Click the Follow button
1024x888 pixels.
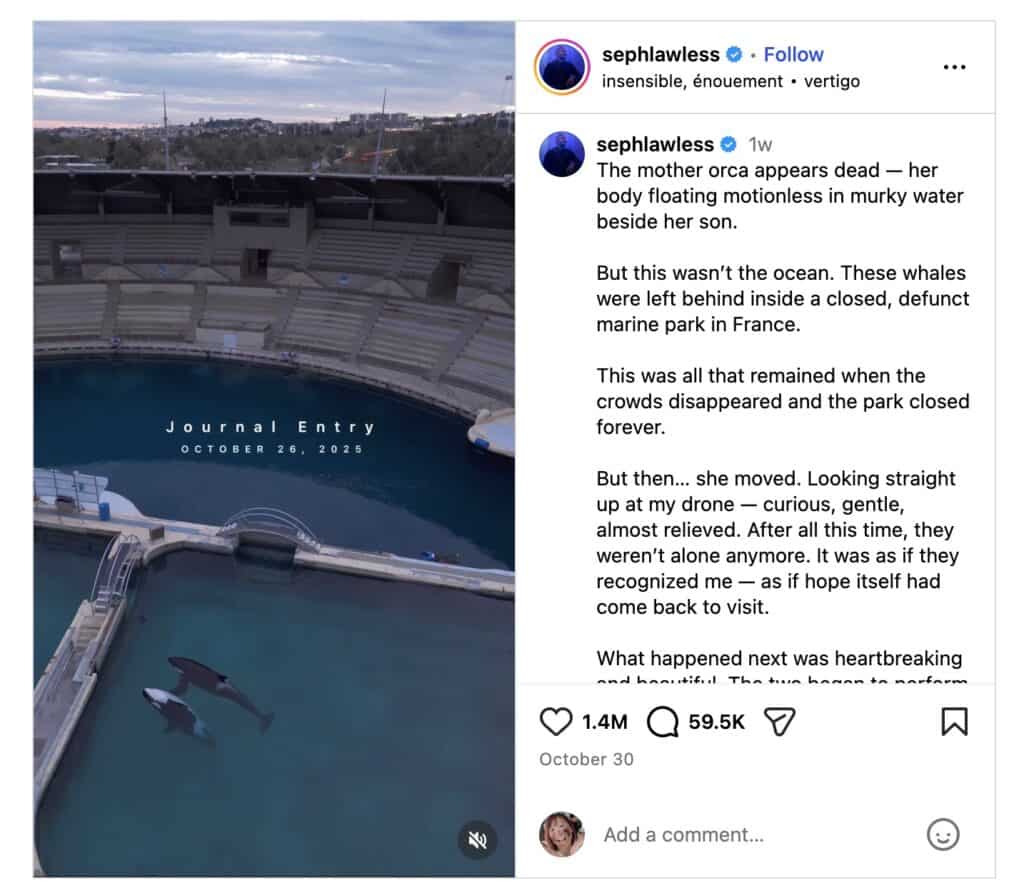tap(793, 54)
